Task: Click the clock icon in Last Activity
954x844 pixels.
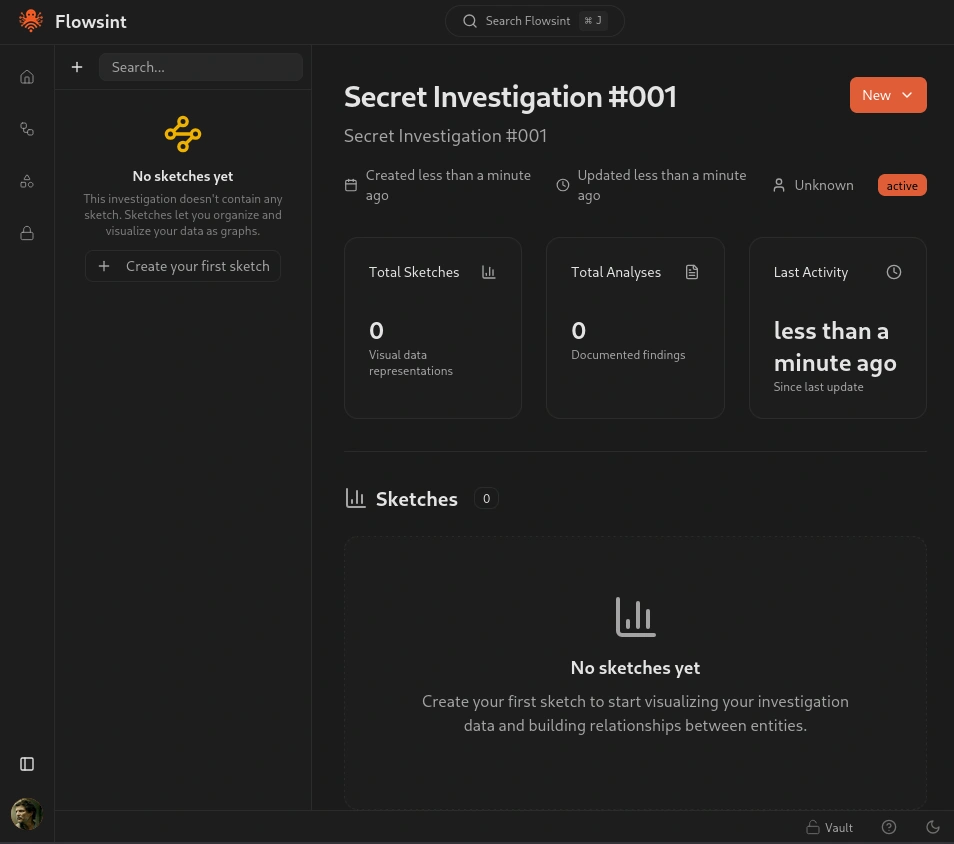Action: [x=894, y=272]
